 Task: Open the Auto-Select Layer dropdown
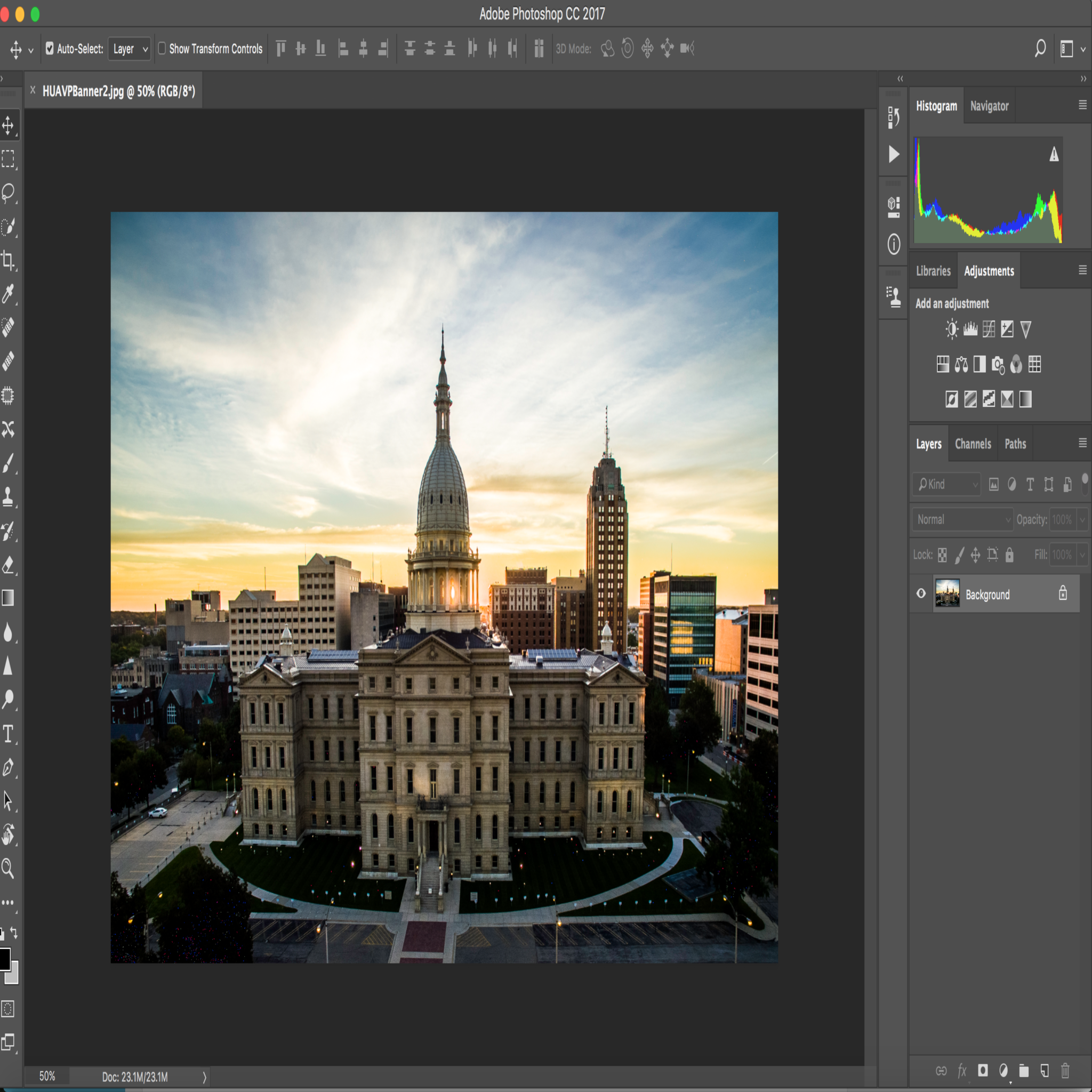(x=130, y=49)
